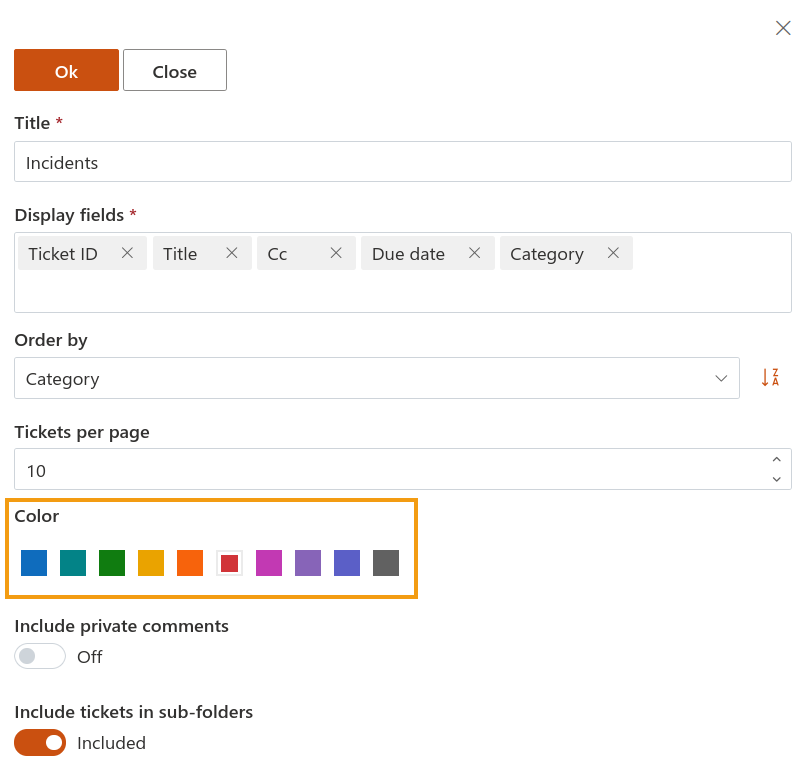Pick the yellow color swatch

coord(151,563)
